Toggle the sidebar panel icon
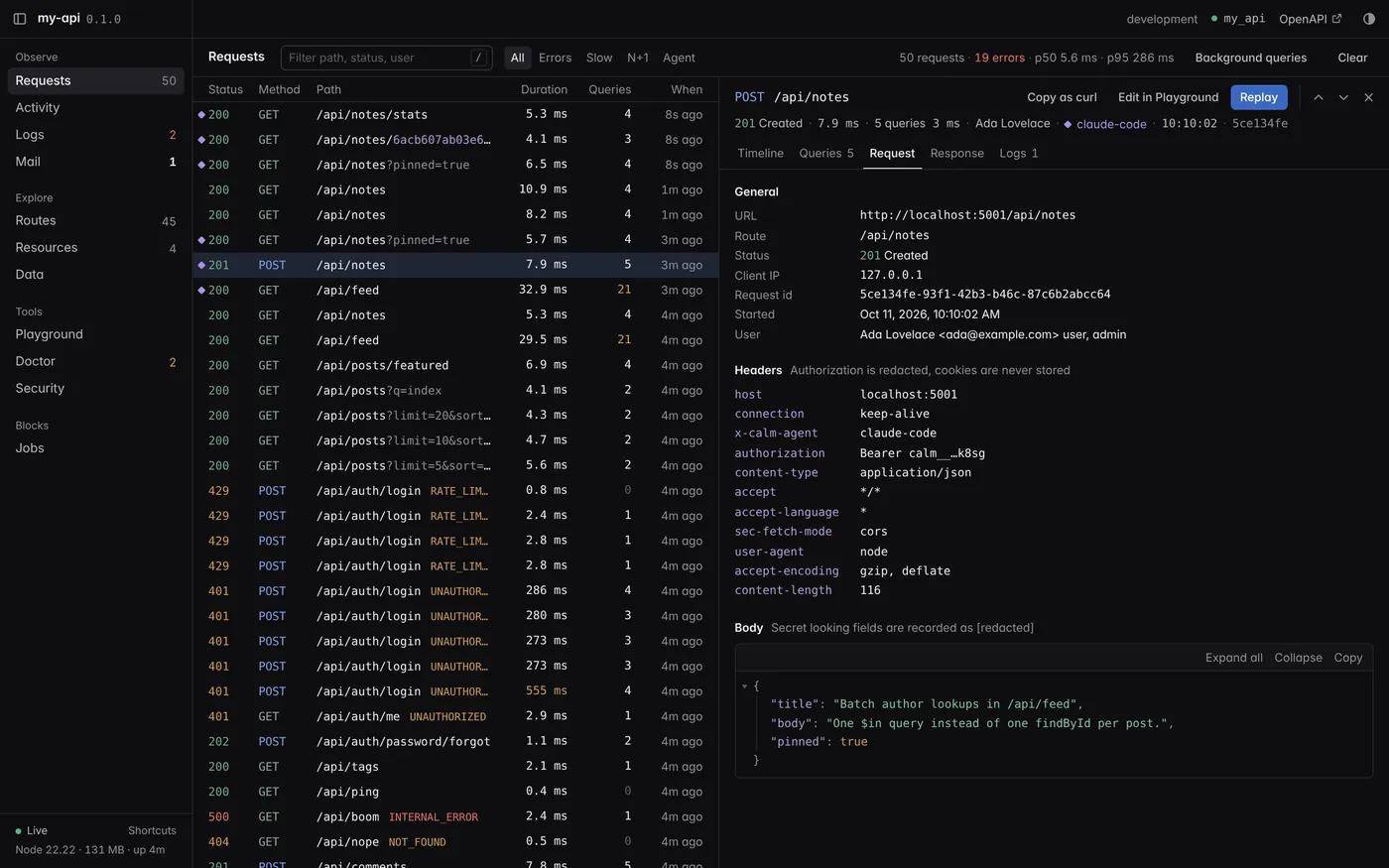 click(20, 19)
